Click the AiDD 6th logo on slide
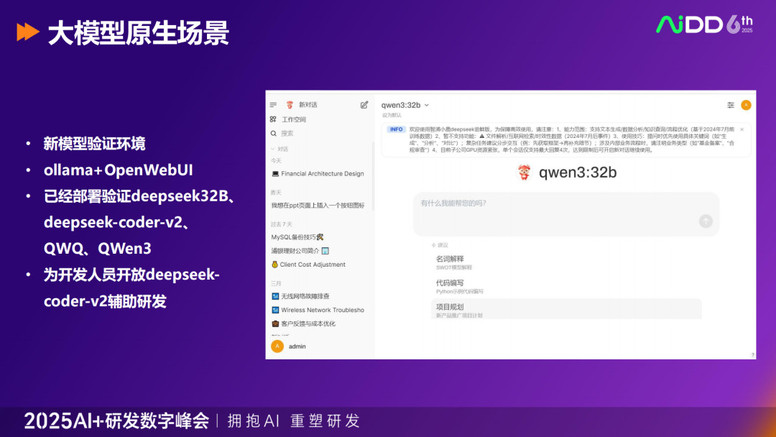Viewport: 776px width, 437px height. coord(705,24)
